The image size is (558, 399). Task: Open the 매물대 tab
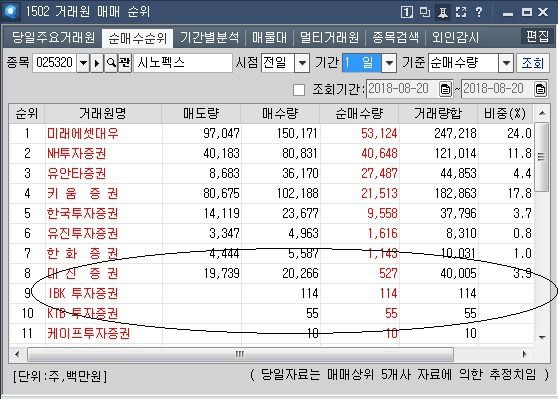coord(269,37)
